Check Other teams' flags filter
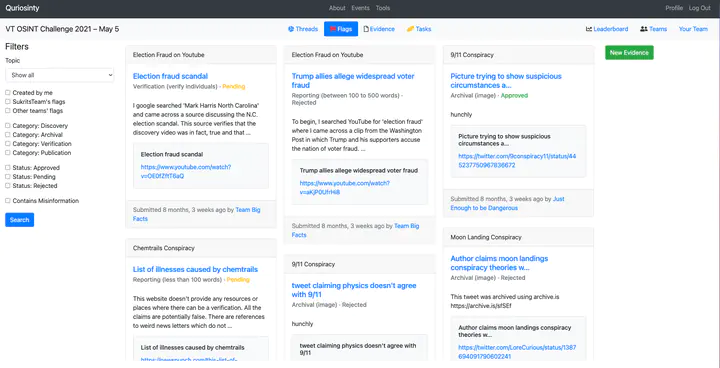 [8, 111]
